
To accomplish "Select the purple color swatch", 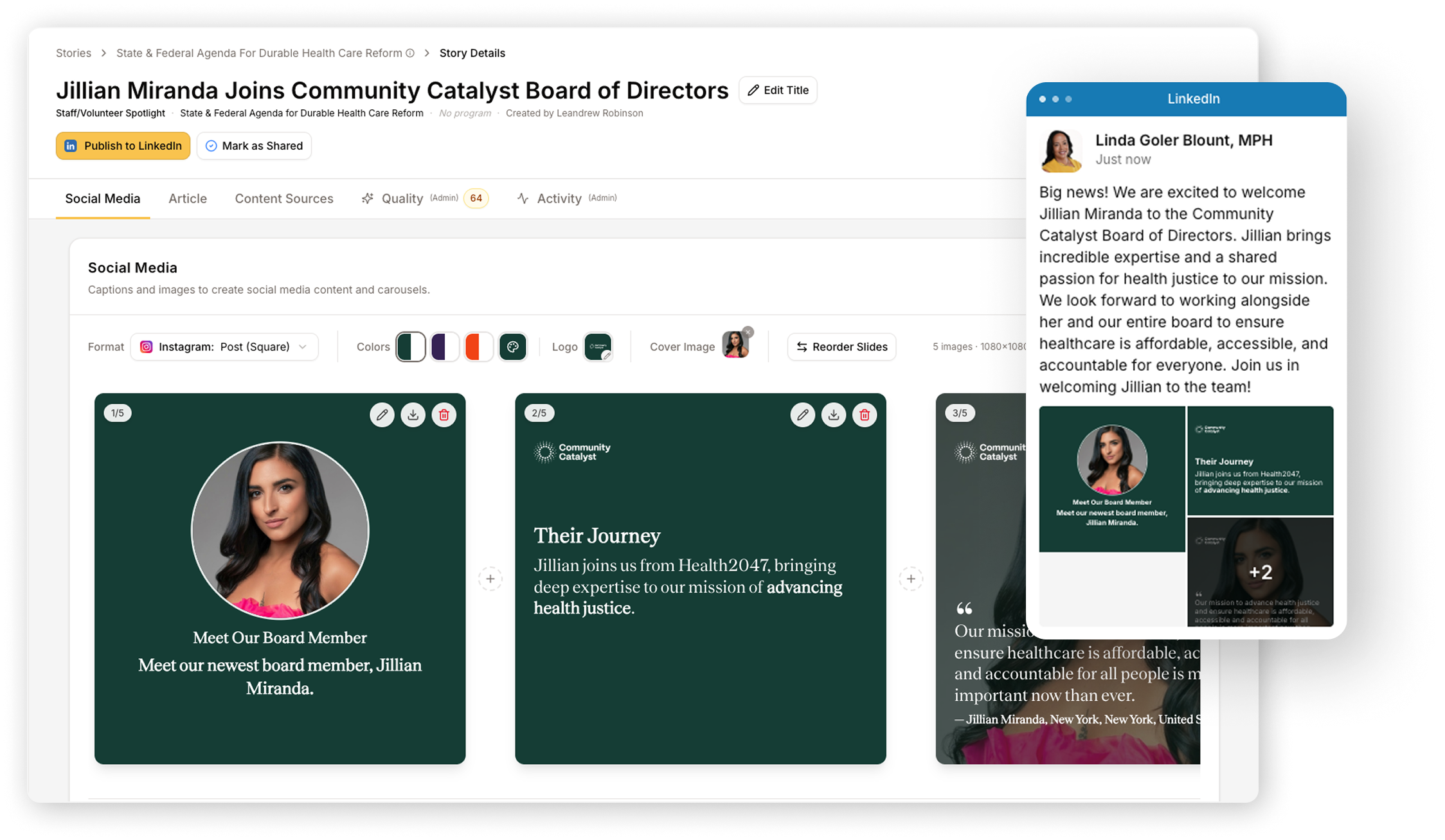I will pyautogui.click(x=444, y=347).
